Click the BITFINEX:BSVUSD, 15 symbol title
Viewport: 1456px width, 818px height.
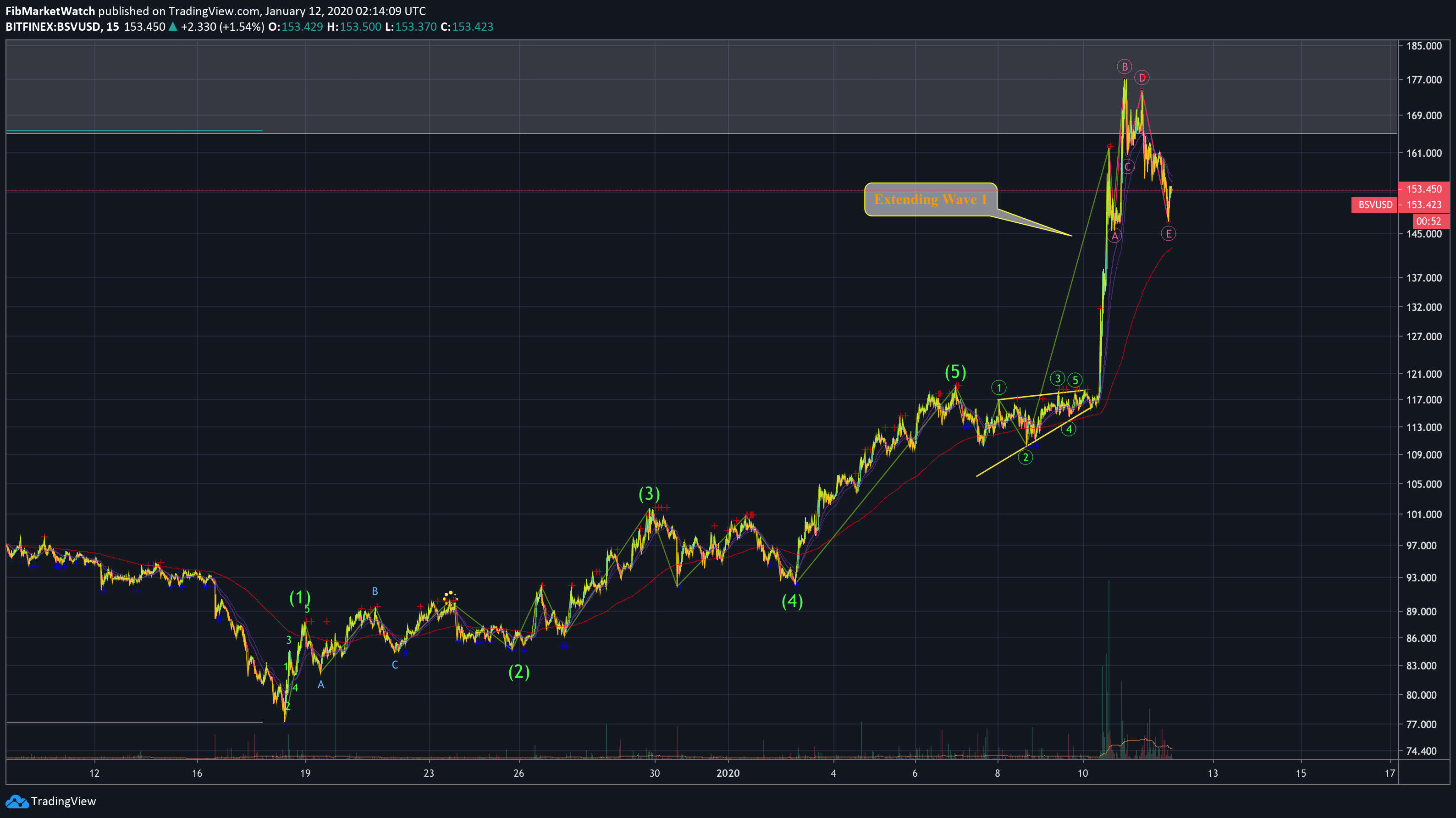point(62,27)
